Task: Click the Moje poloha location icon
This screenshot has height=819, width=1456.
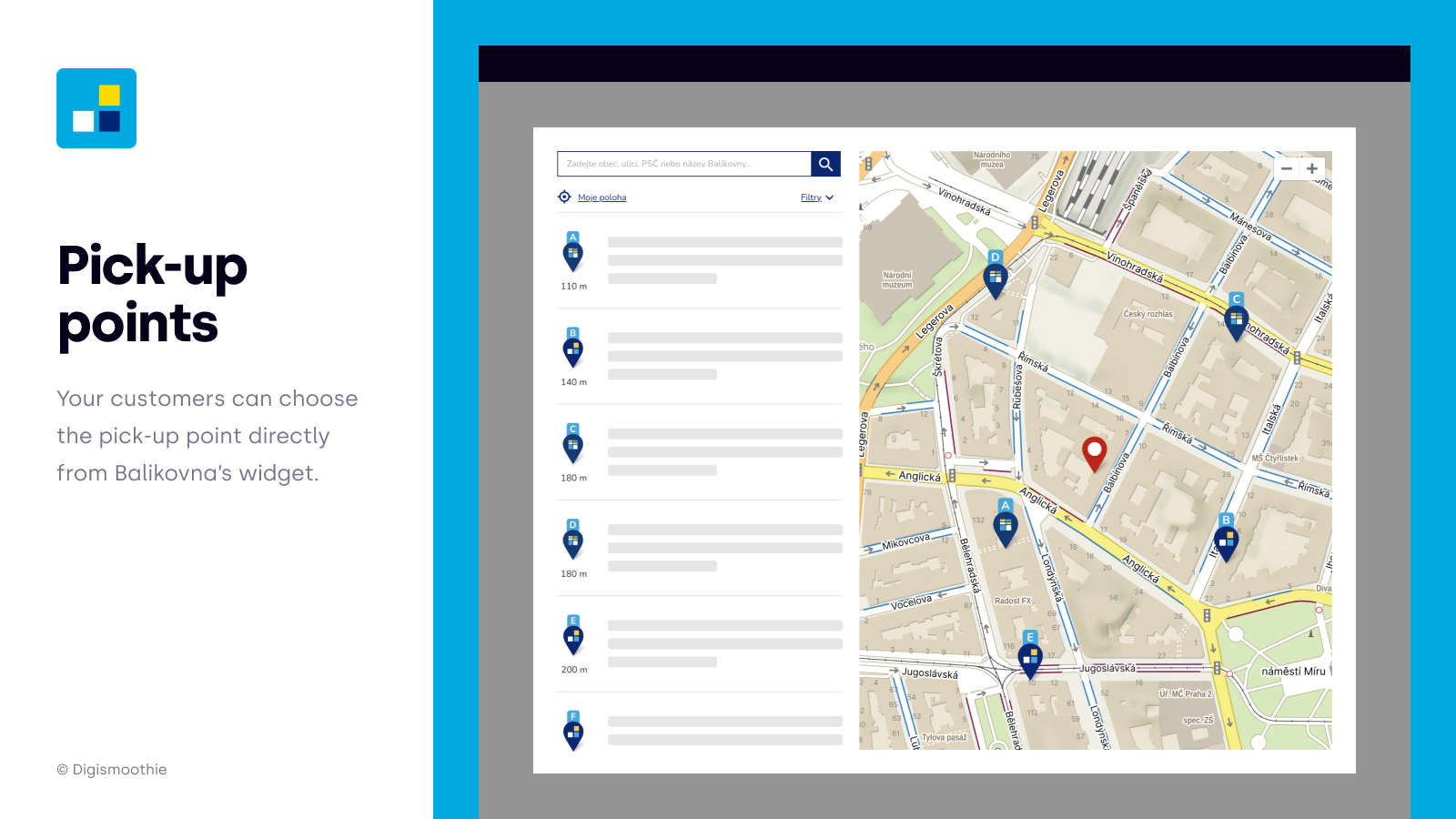Action: click(x=565, y=197)
